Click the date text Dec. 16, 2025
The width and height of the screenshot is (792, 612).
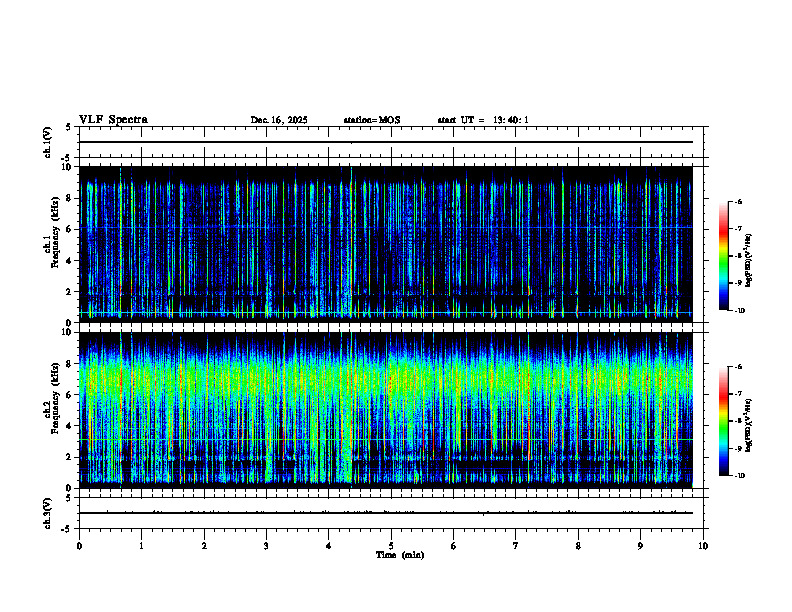(279, 120)
